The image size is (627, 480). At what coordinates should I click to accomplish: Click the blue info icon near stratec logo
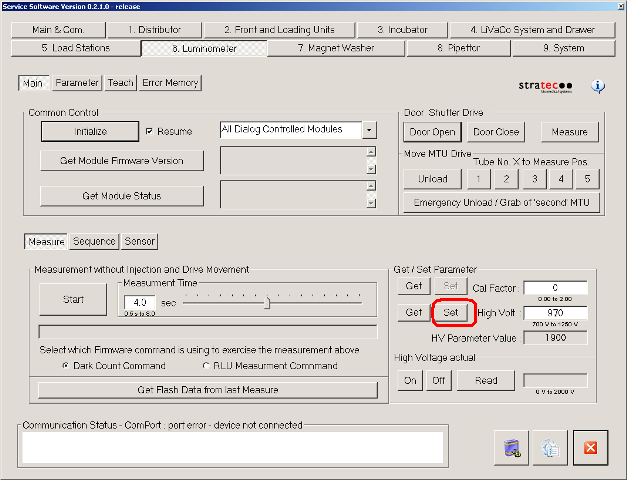[598, 86]
